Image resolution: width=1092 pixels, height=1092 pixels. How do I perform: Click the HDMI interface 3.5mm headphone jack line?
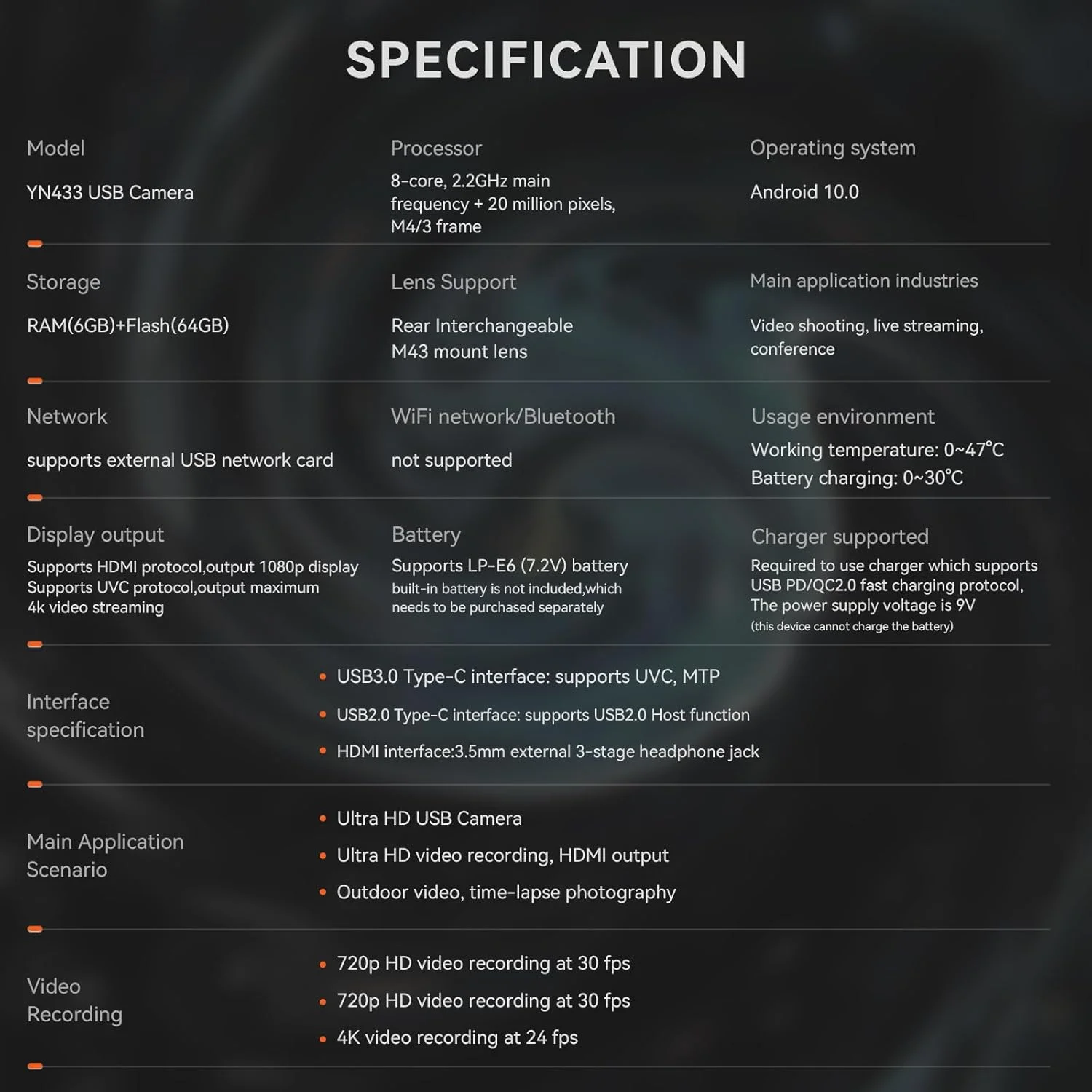tap(547, 751)
